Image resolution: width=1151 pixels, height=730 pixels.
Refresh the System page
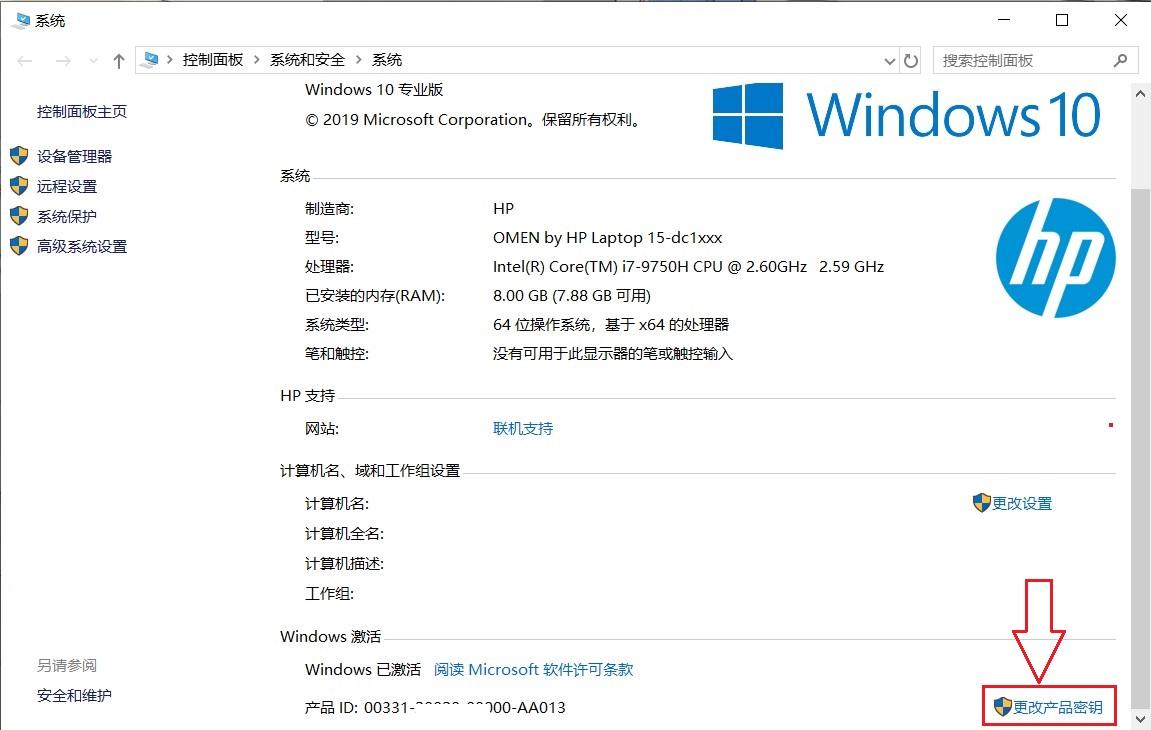(x=911, y=61)
